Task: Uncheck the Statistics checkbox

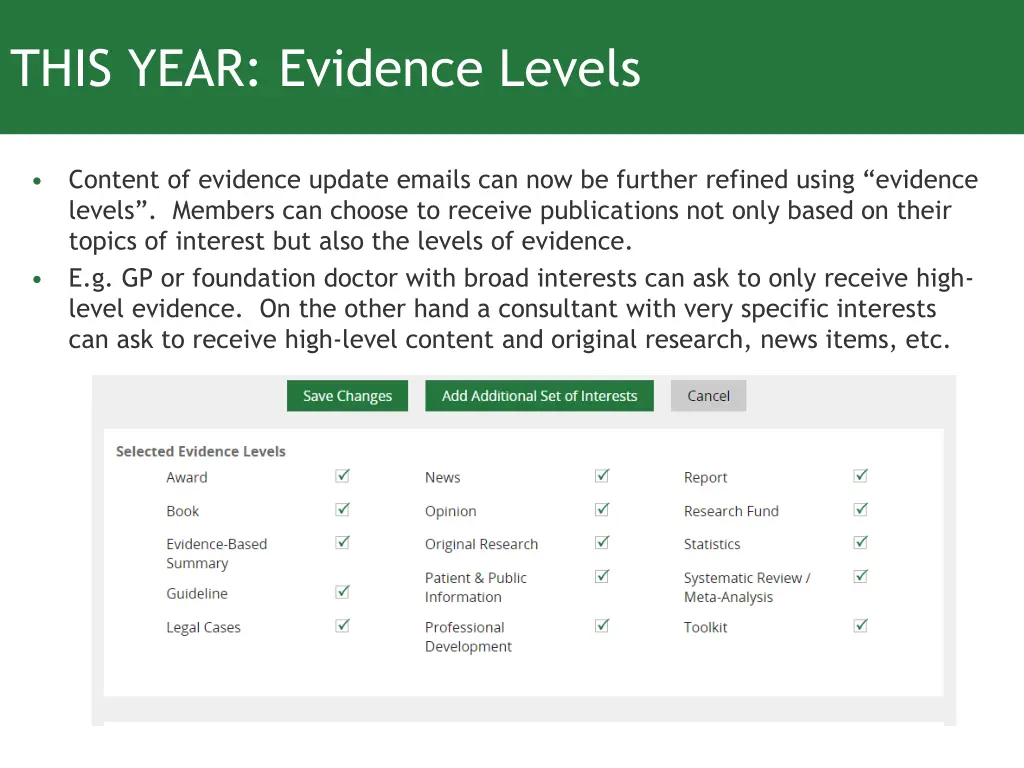Action: (860, 542)
